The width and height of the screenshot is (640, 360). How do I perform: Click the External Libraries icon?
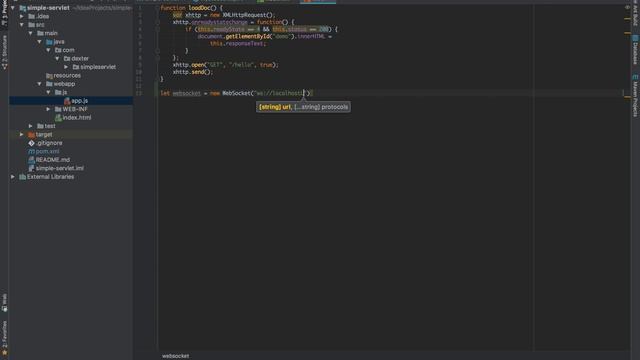[x=23, y=177]
